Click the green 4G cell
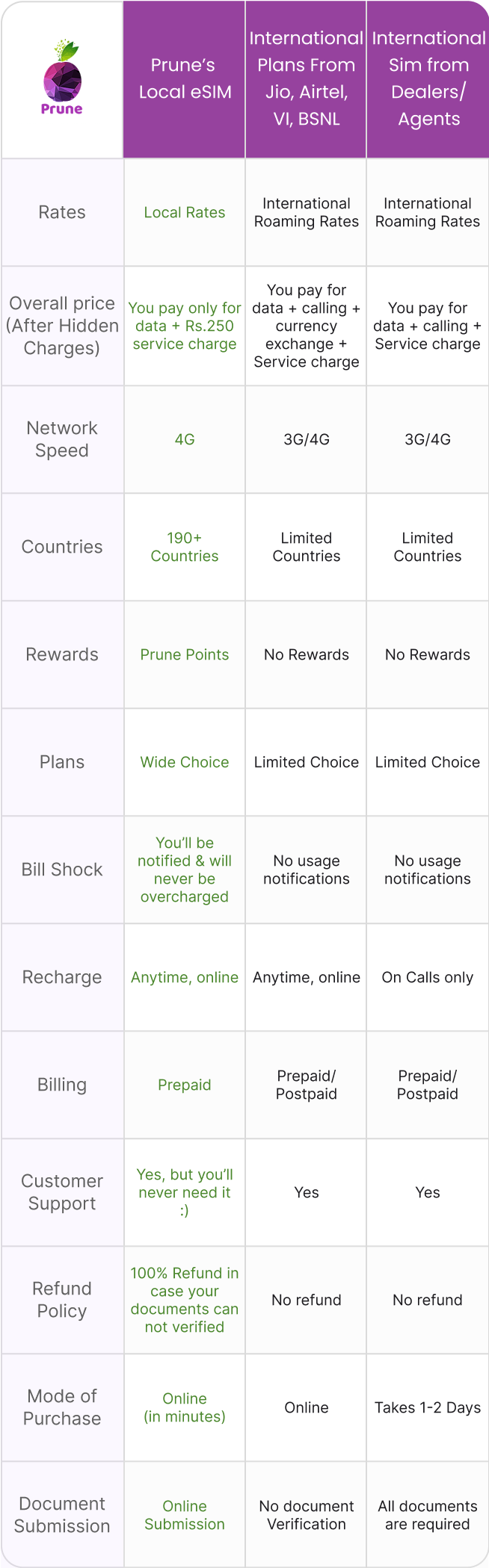This screenshot has height=1568, width=489. pos(185,439)
